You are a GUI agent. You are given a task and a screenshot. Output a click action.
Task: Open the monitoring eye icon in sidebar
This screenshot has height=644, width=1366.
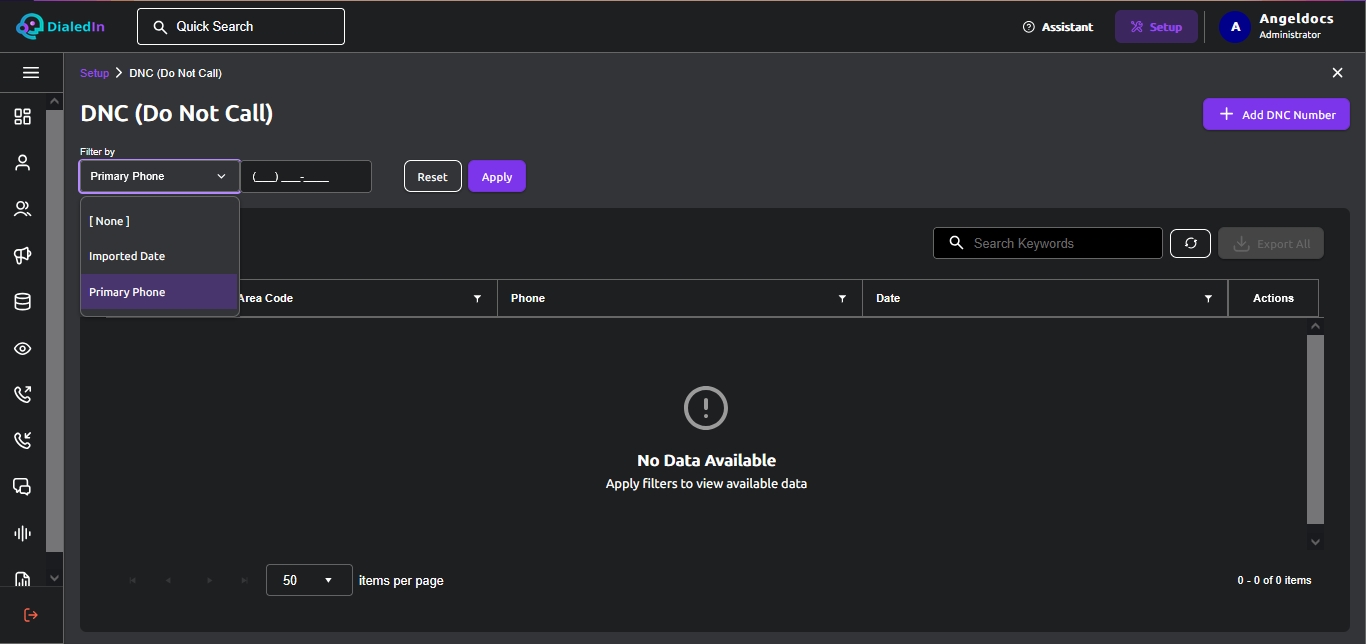(22, 349)
